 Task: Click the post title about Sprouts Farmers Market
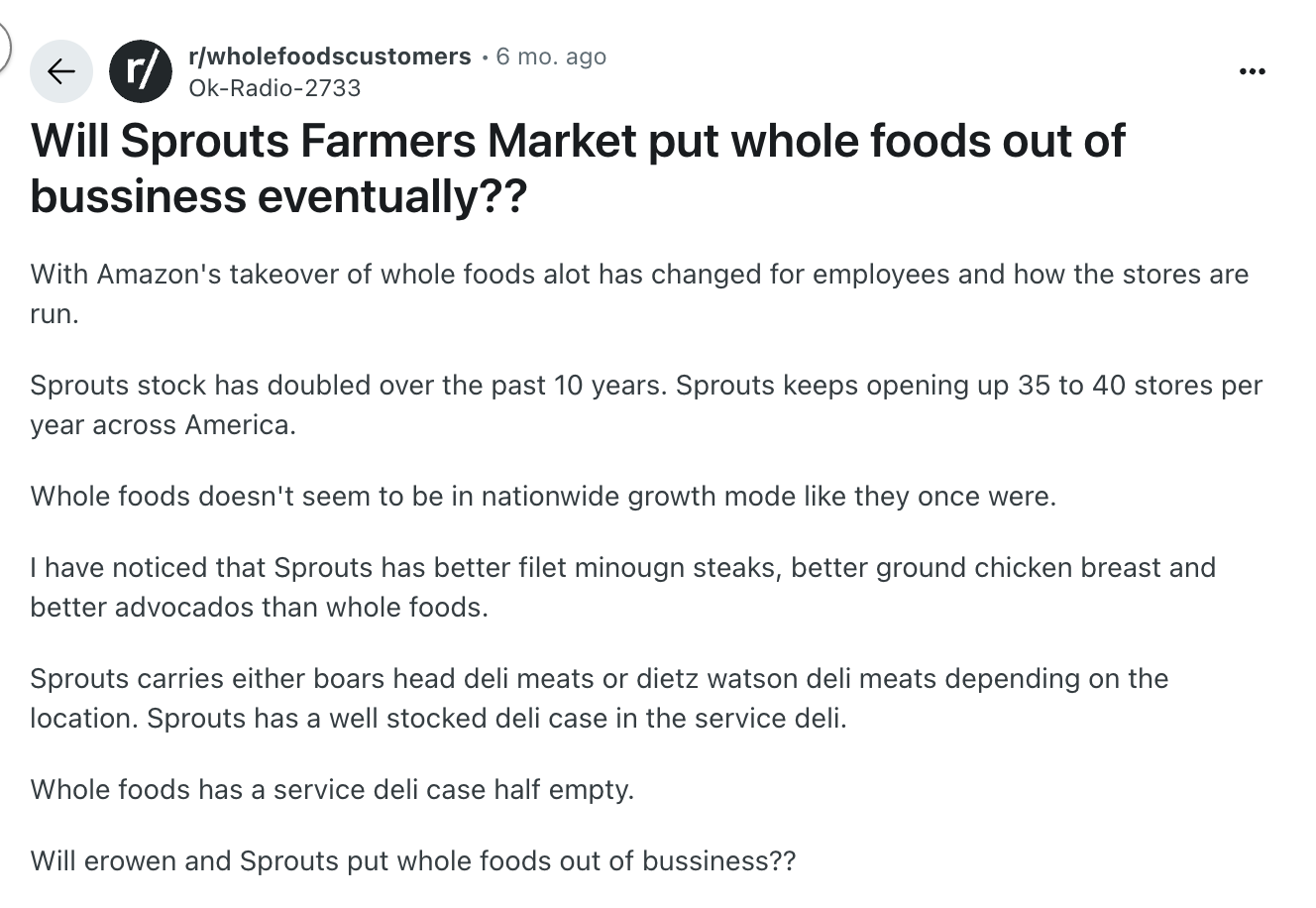coord(578,169)
